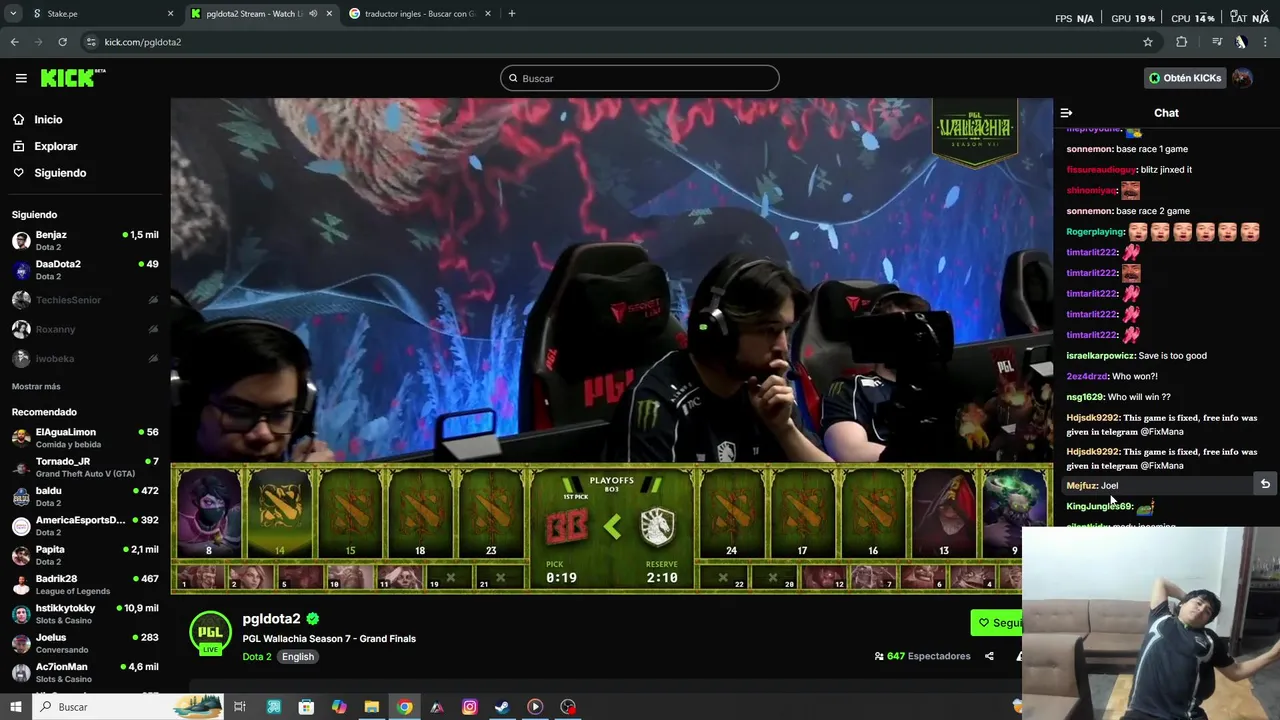Open recommended channel Tornado_JR
This screenshot has height=720, width=1280.
(85, 467)
